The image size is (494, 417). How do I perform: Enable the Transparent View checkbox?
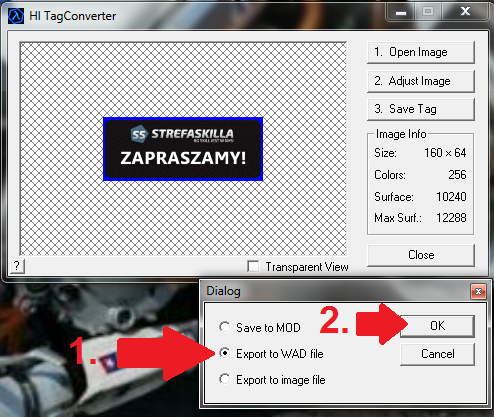(253, 266)
